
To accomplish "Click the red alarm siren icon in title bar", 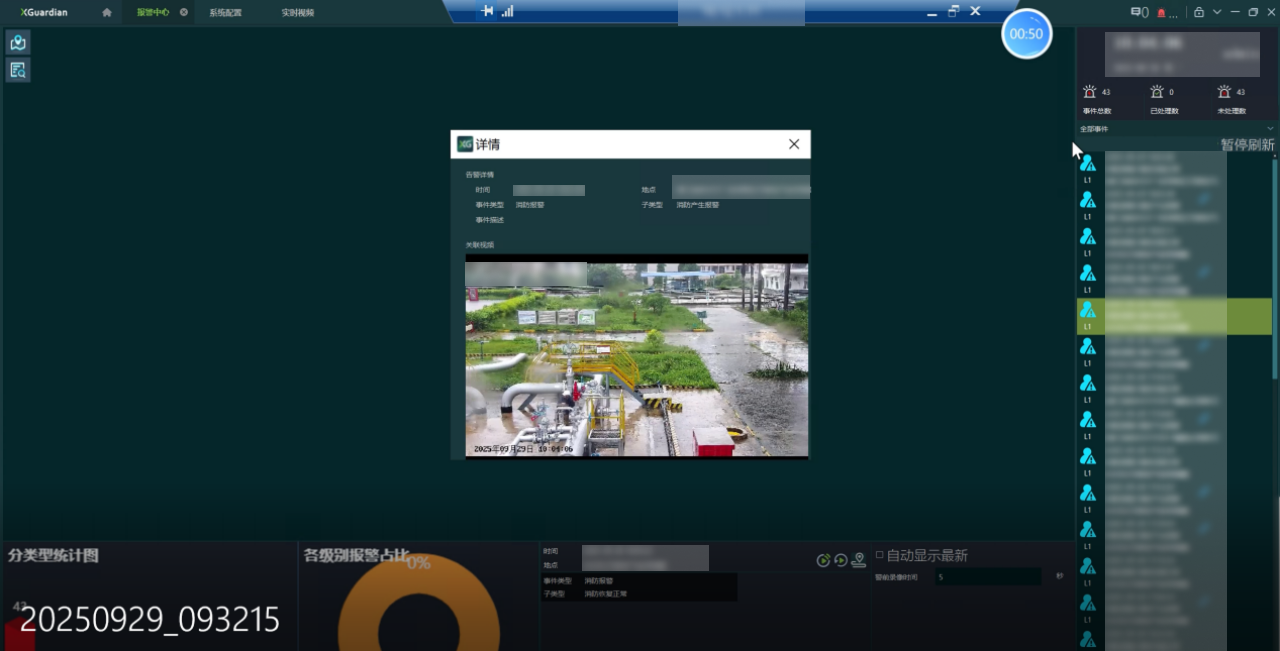I will tap(1161, 13).
